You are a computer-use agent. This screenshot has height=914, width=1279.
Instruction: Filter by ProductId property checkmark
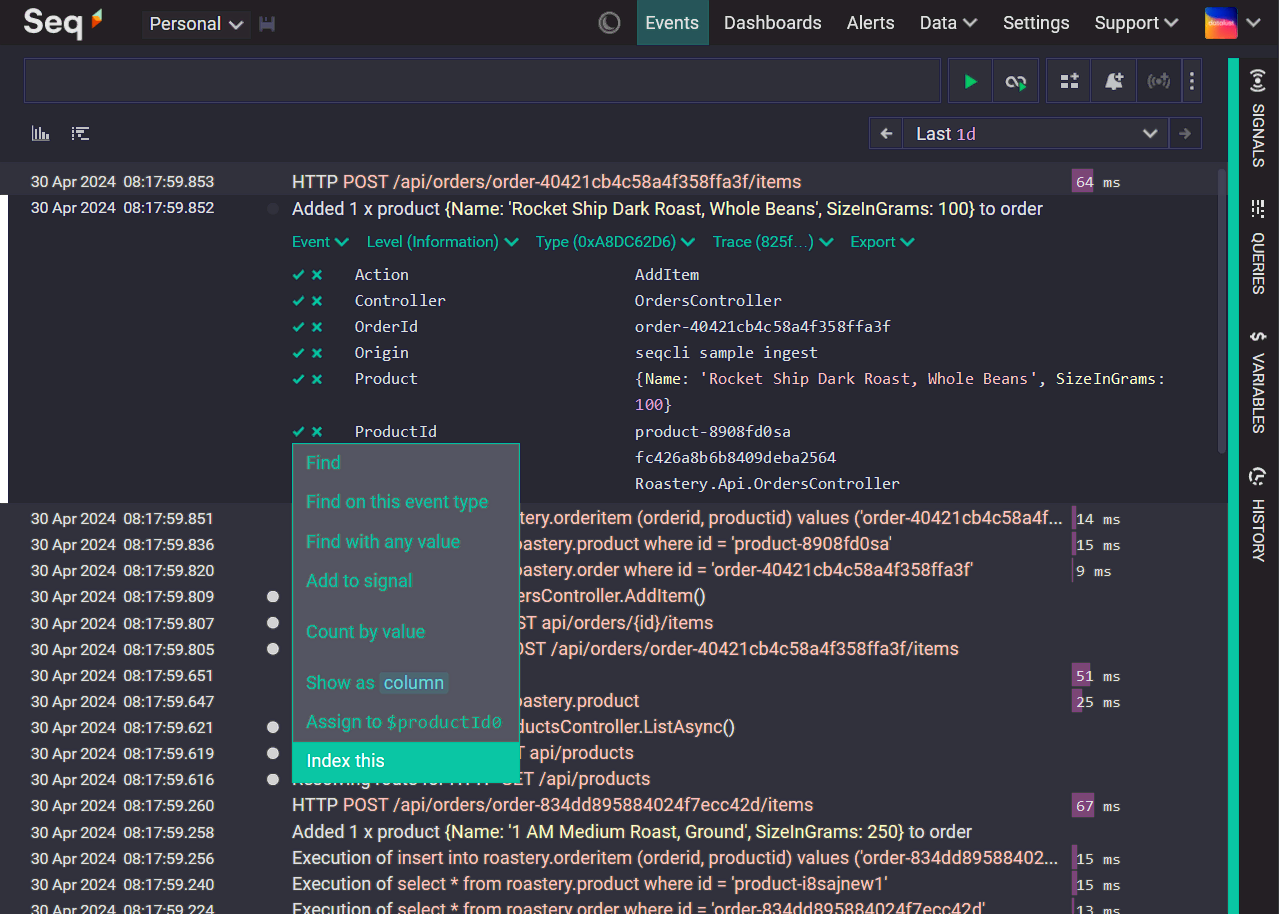coord(298,431)
